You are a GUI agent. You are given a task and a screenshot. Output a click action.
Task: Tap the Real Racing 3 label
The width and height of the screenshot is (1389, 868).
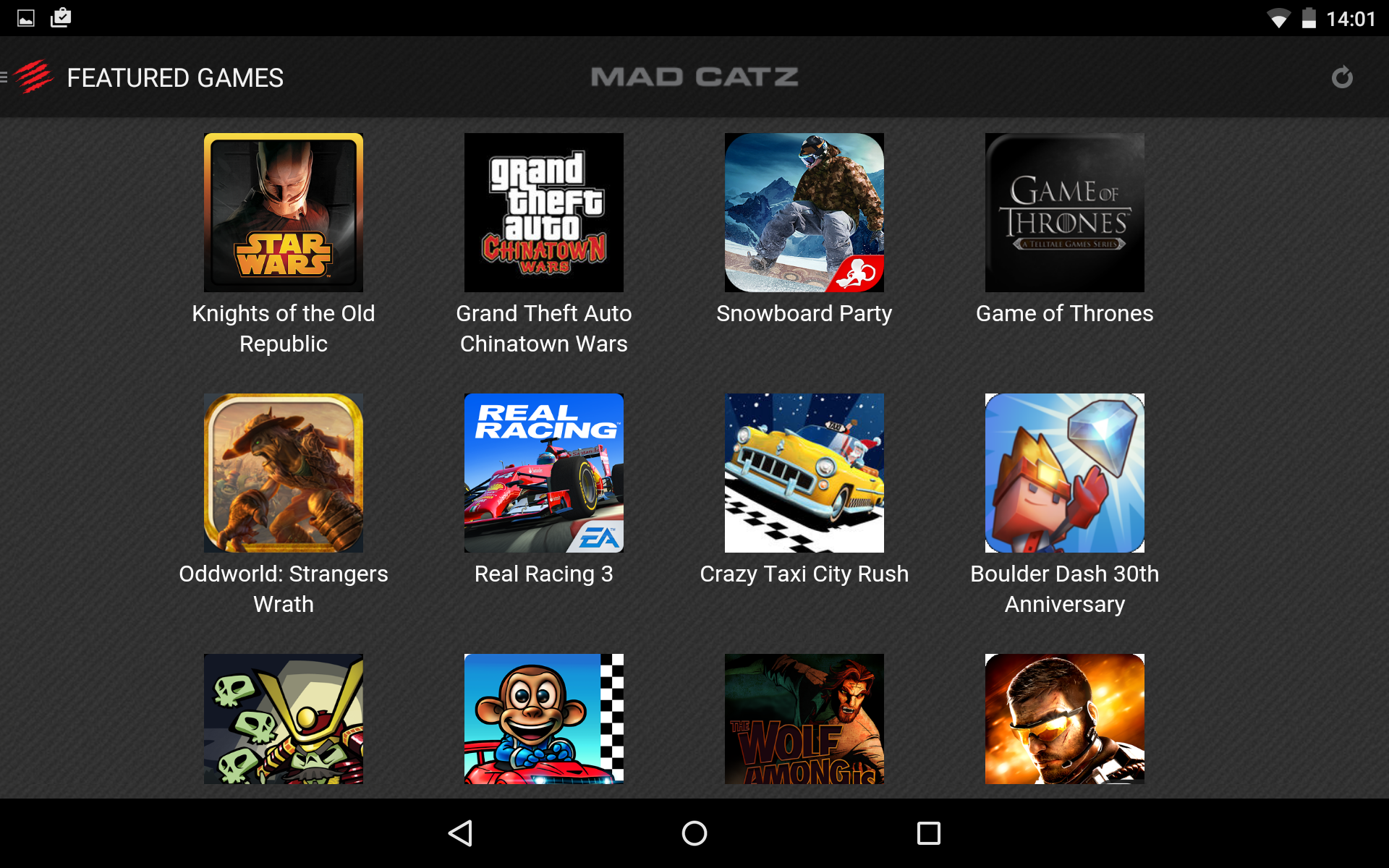pyautogui.click(x=544, y=574)
